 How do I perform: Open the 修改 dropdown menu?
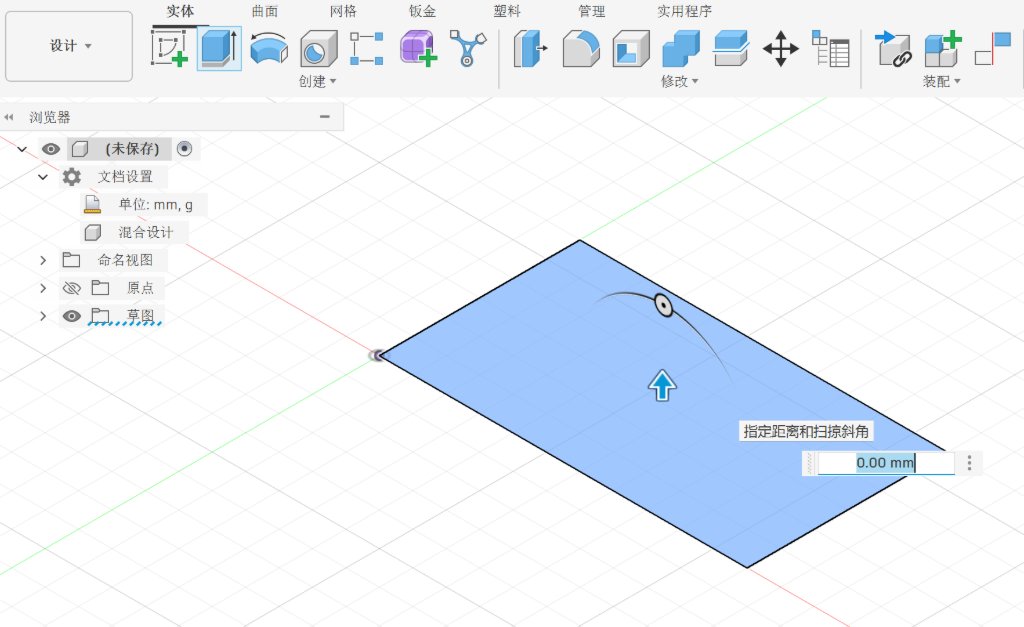click(679, 82)
